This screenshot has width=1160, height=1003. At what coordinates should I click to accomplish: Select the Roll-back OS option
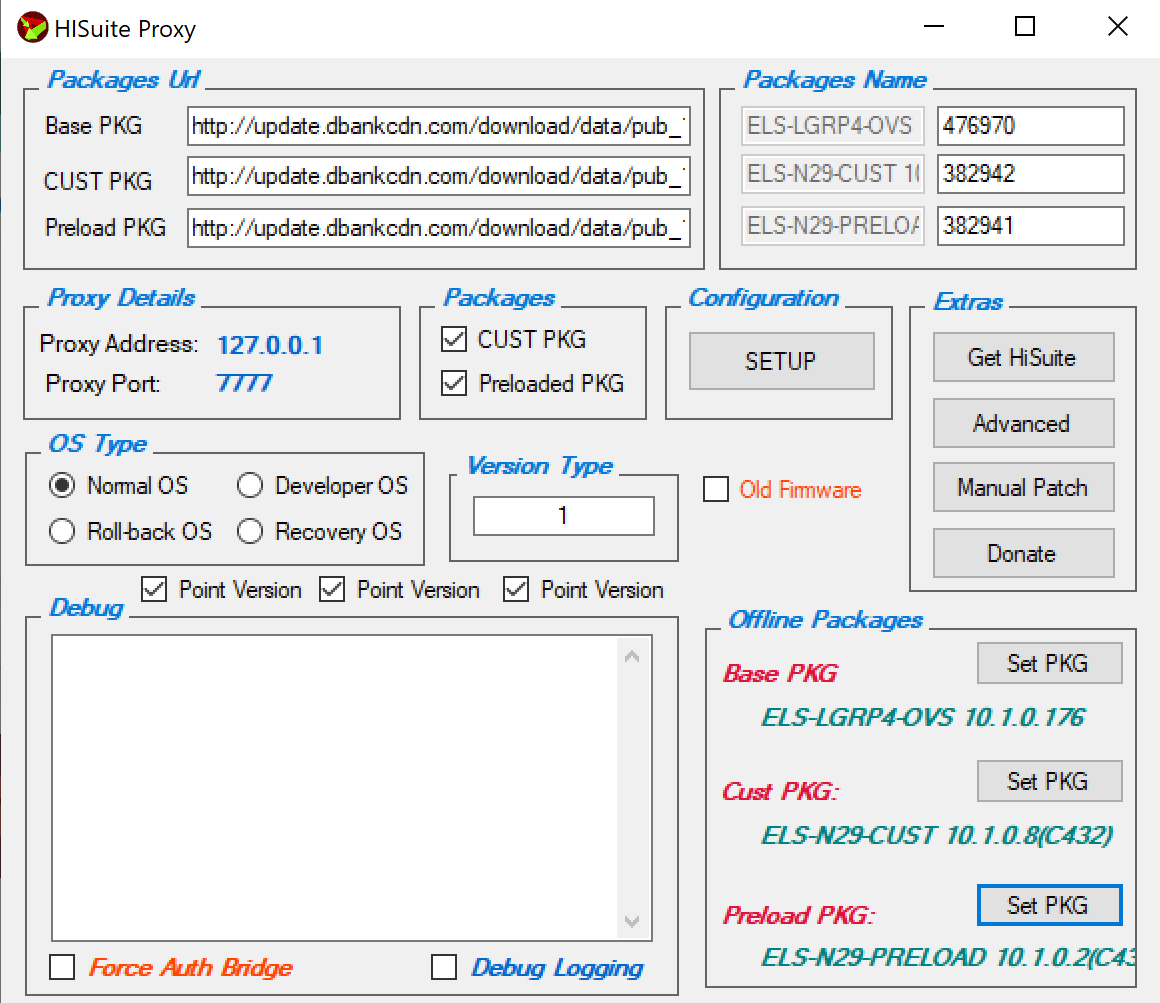(x=62, y=531)
